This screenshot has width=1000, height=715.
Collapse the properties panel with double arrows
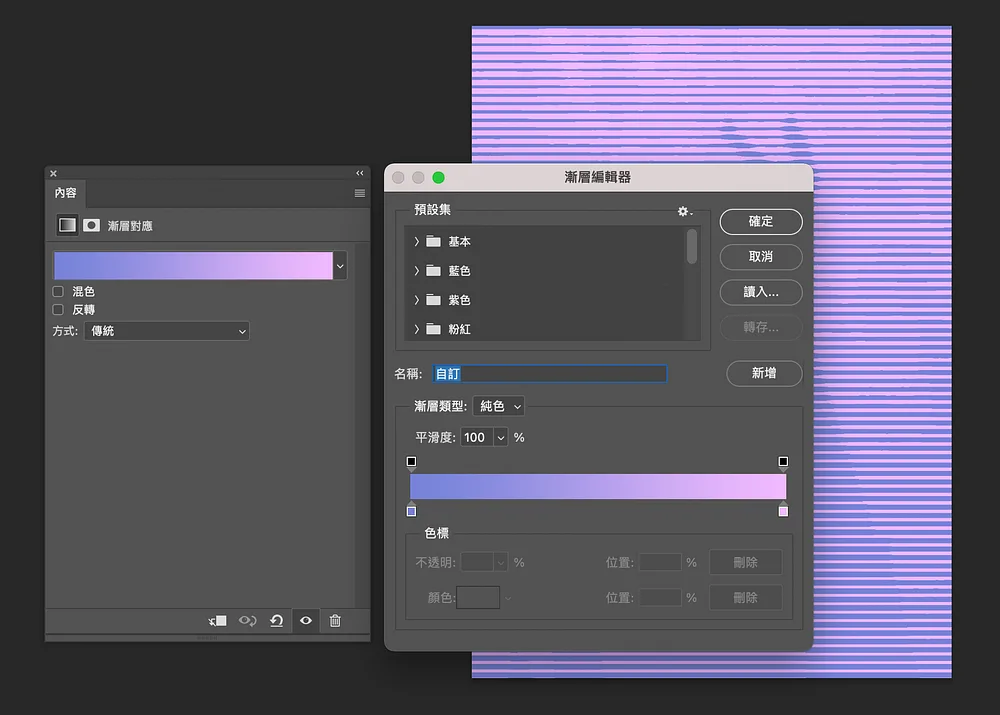coord(360,173)
